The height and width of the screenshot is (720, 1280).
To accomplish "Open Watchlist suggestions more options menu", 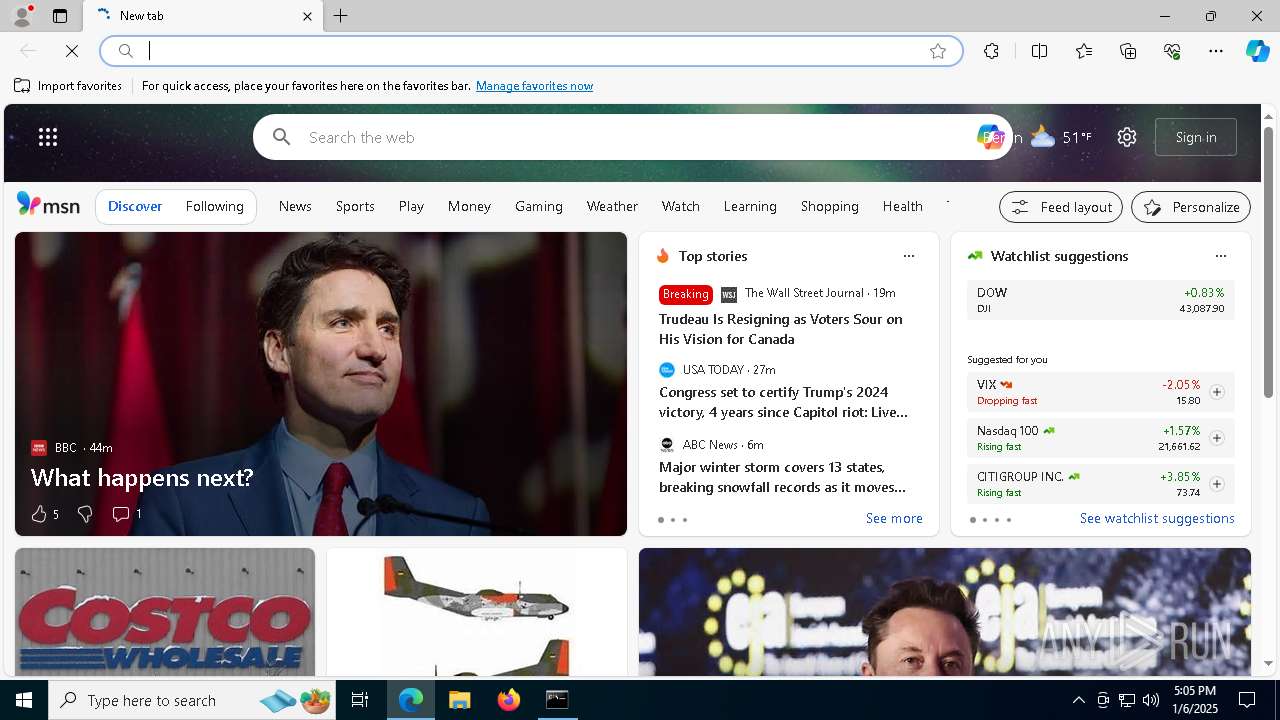I will 1221,256.
